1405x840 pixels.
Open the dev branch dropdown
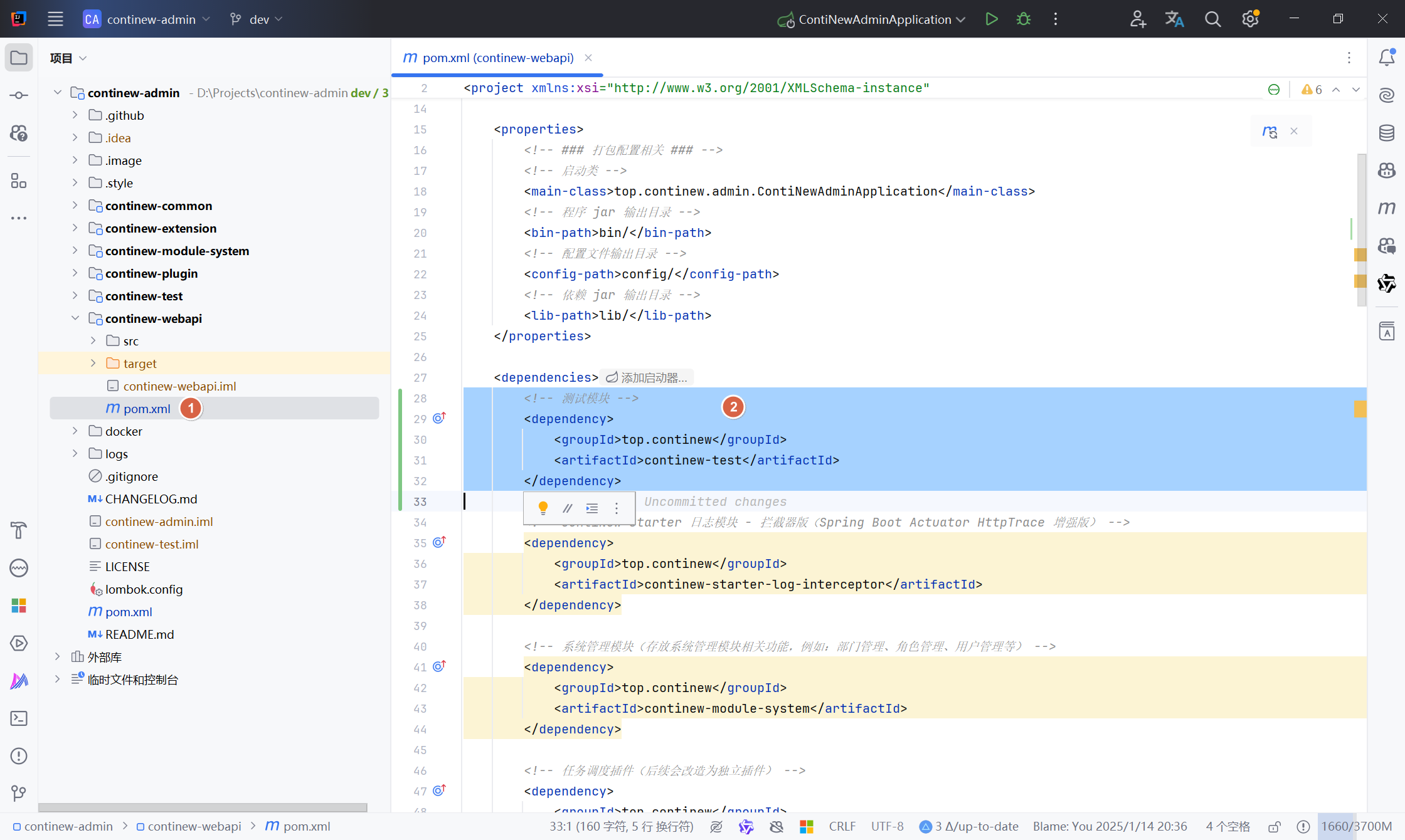click(x=256, y=19)
